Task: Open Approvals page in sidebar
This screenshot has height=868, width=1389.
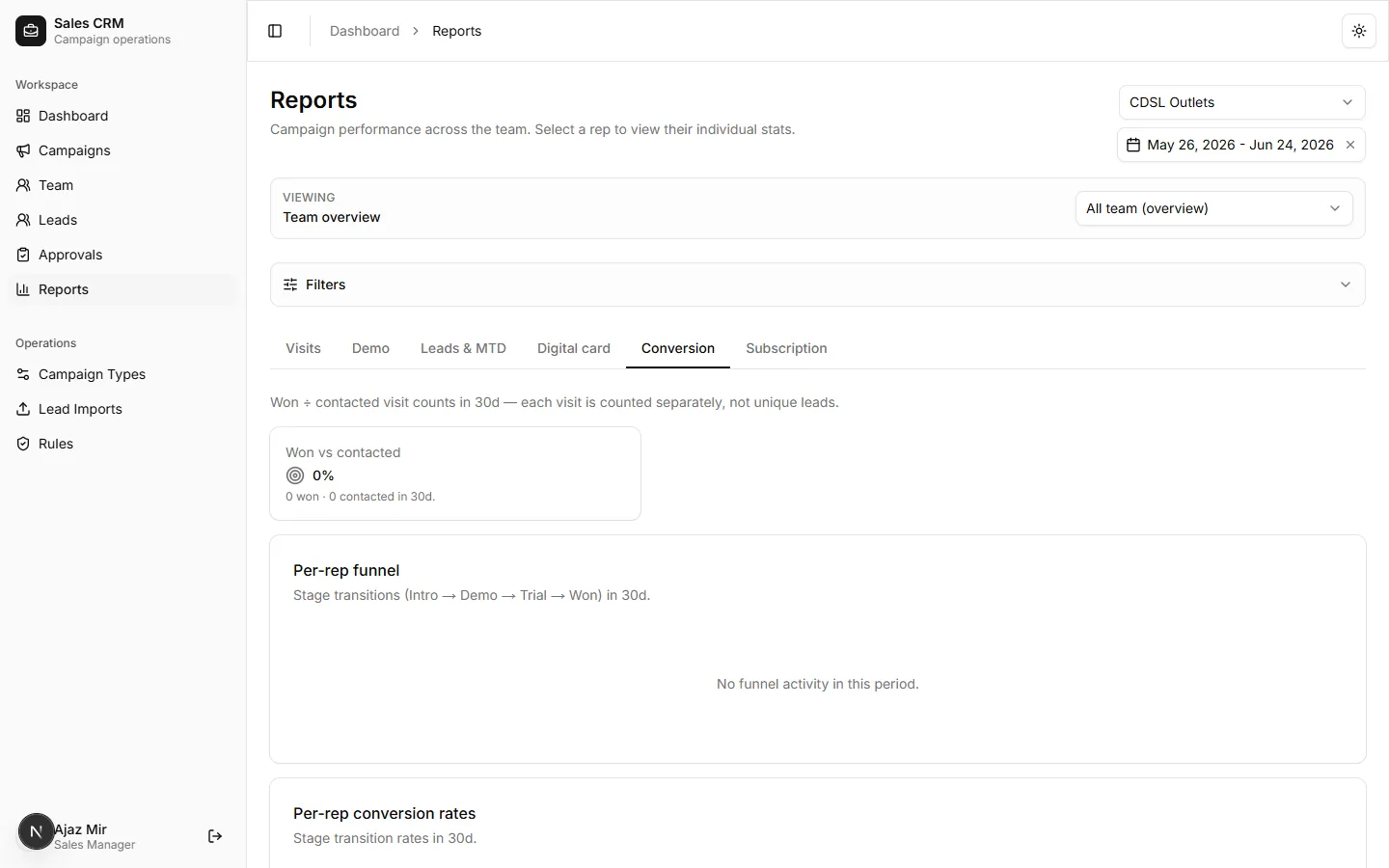Action: click(x=123, y=255)
